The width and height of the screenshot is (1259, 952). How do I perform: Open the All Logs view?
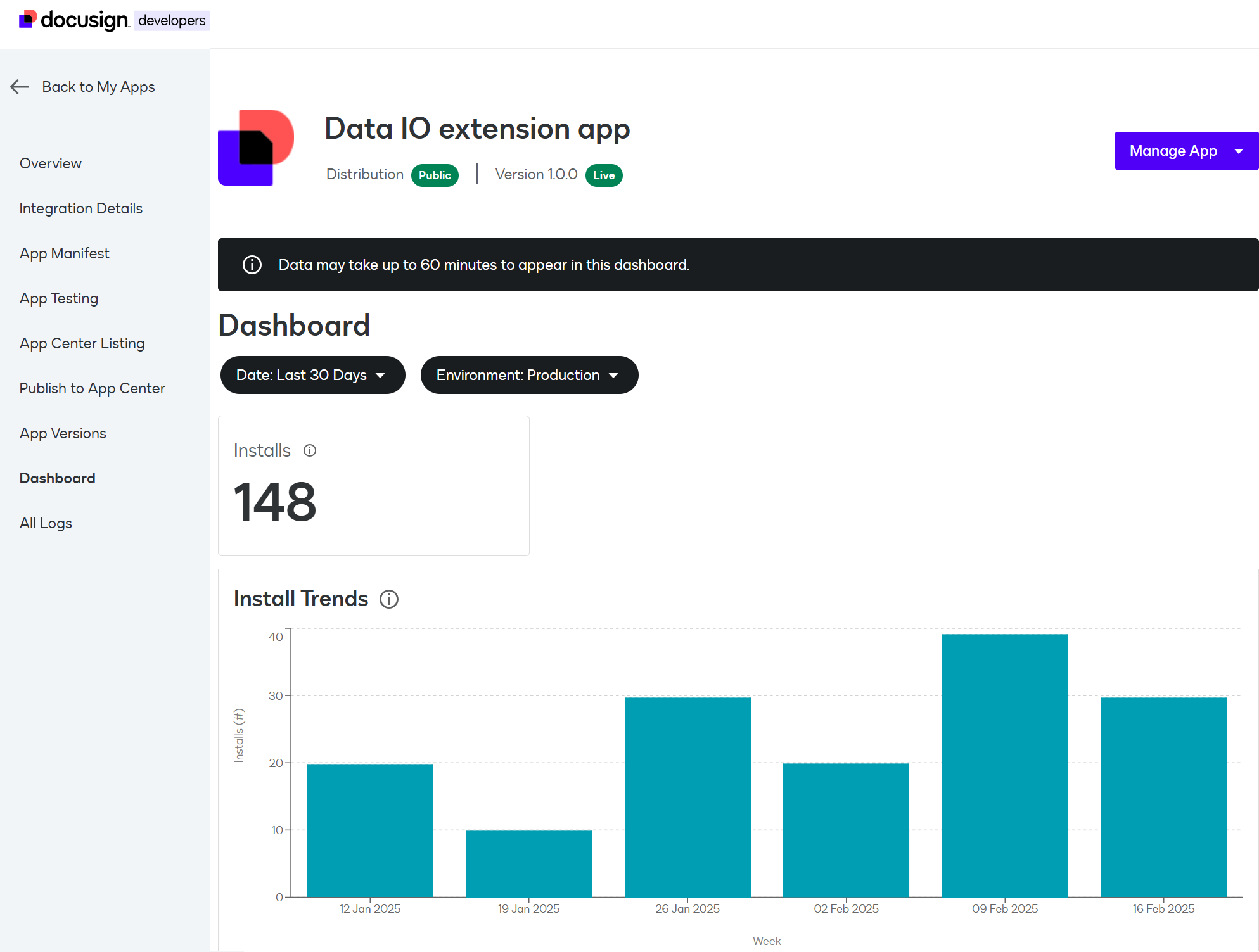point(46,523)
